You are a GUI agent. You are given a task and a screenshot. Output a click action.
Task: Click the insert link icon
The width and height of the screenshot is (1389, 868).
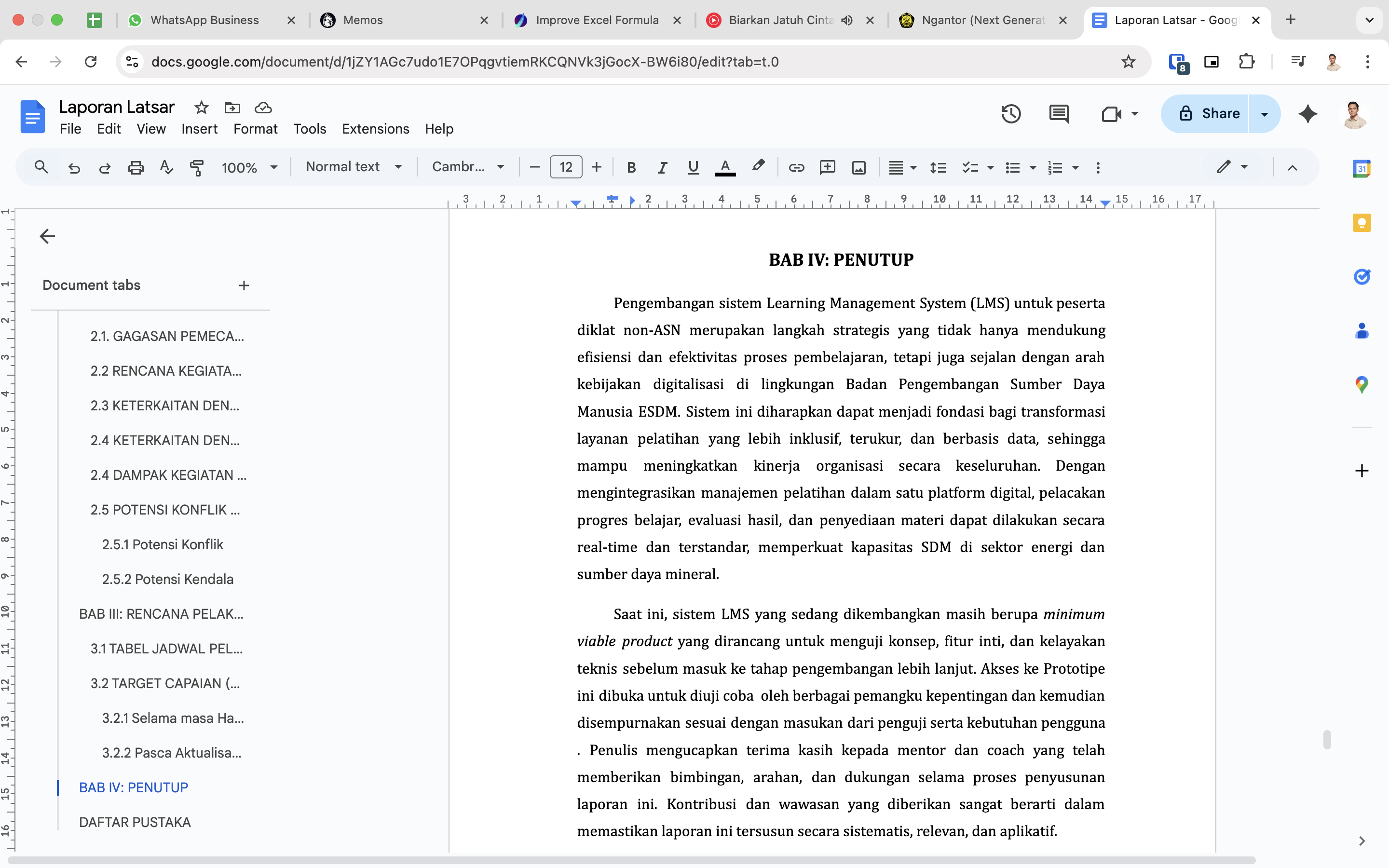point(796,168)
